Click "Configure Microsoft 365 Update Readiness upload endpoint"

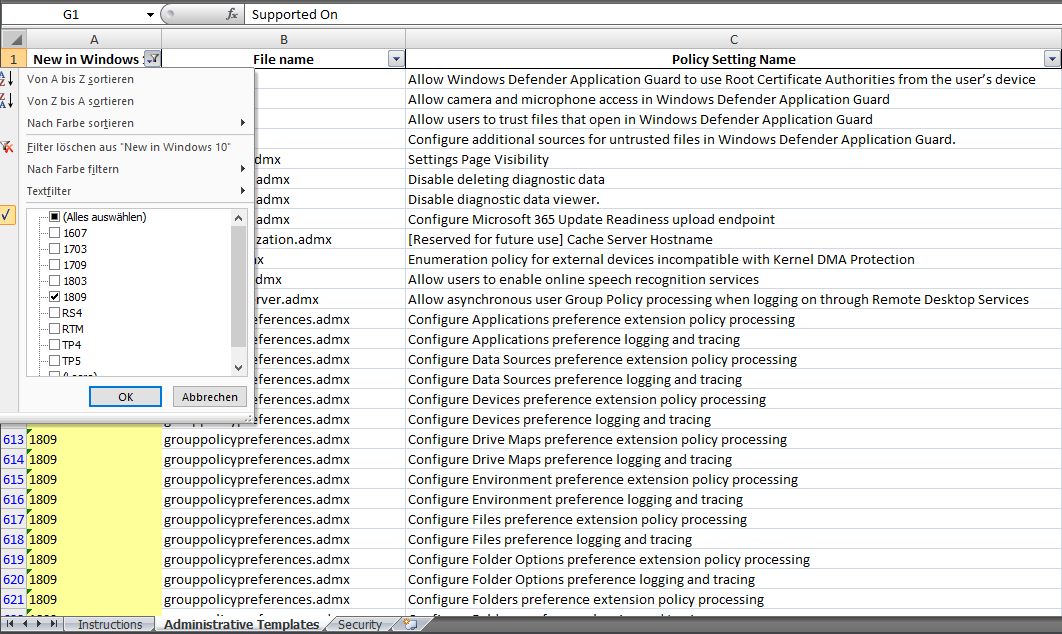(734, 219)
